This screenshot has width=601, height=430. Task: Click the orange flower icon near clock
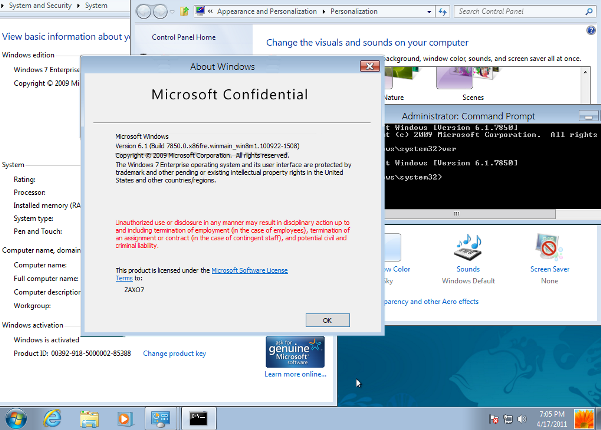583,419
